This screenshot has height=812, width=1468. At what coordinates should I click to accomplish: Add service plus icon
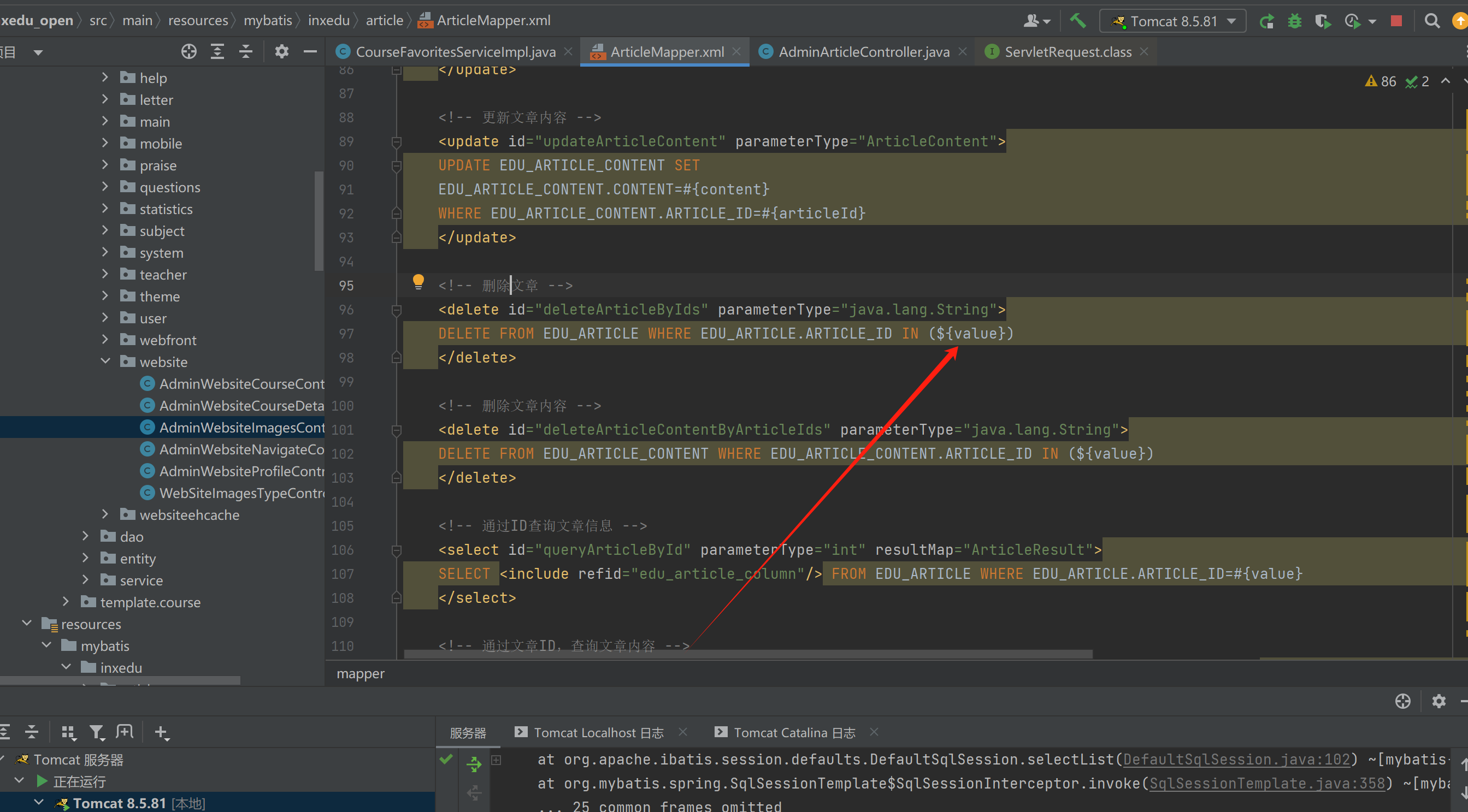[x=161, y=732]
